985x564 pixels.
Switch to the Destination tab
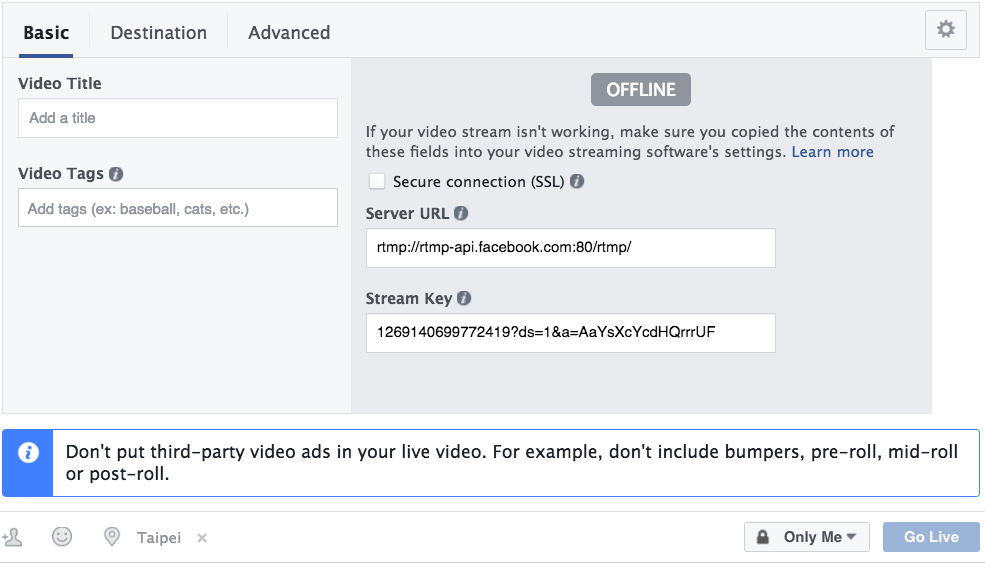[158, 32]
